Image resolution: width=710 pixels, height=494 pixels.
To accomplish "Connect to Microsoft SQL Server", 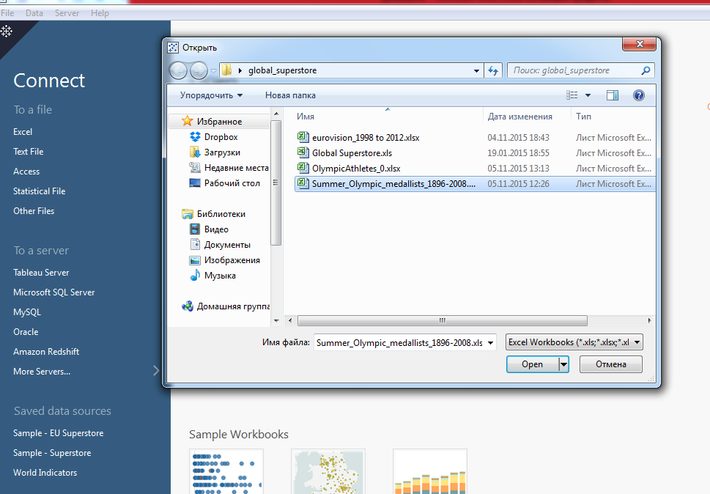I will [x=54, y=293].
